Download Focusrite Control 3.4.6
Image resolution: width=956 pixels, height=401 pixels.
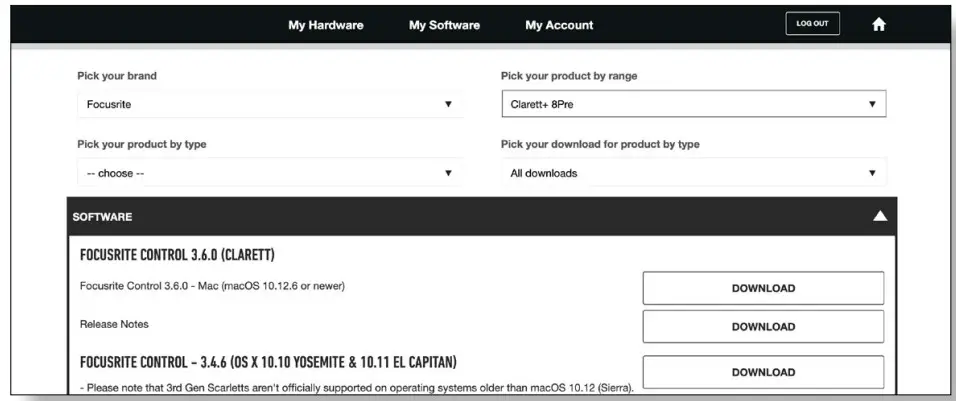763,372
